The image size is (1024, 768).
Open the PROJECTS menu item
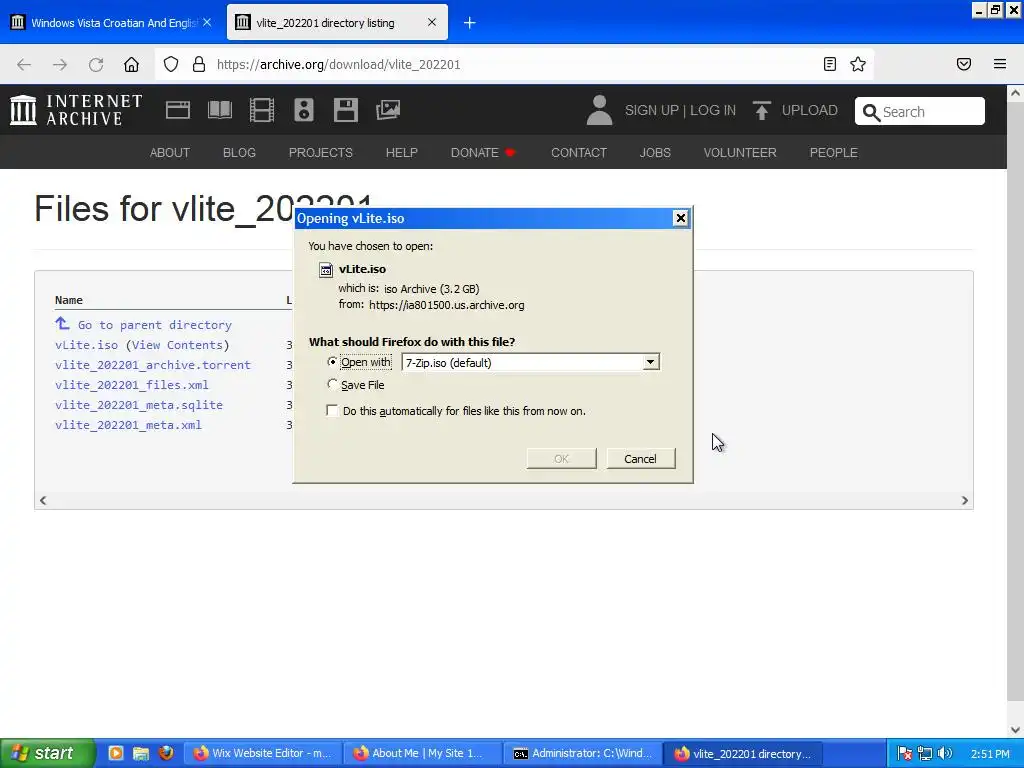pos(321,152)
